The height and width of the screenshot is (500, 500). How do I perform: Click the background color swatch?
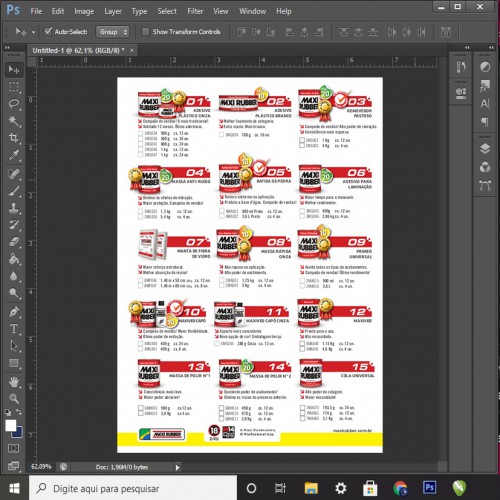(18, 433)
